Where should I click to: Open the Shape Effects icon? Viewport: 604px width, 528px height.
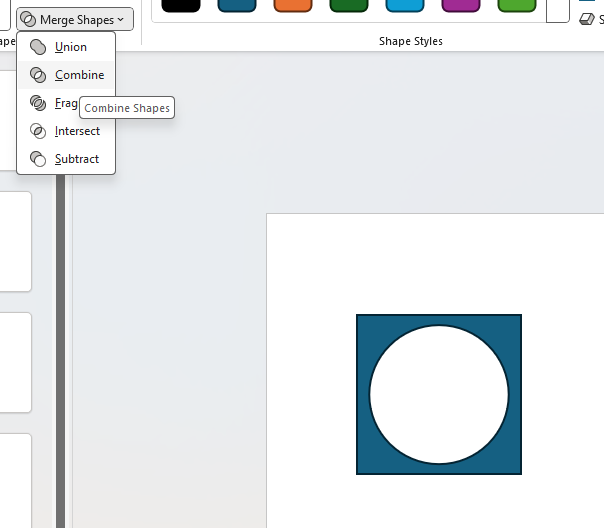(587, 19)
